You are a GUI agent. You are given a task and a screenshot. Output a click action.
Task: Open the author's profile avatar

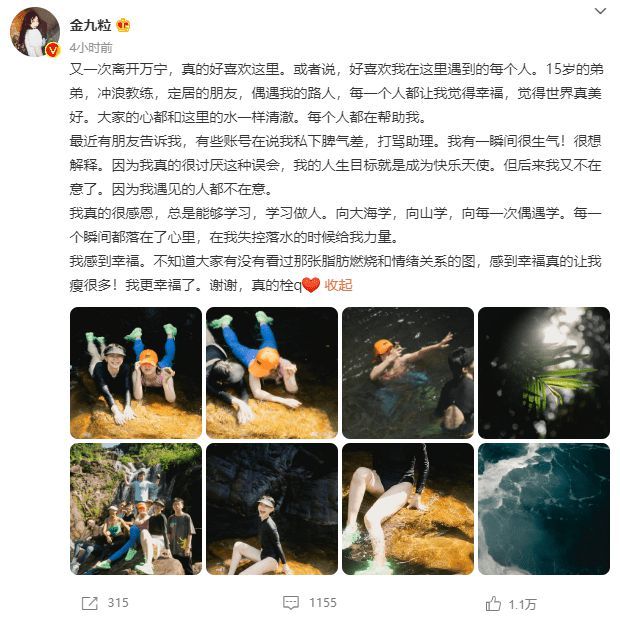coord(35,32)
